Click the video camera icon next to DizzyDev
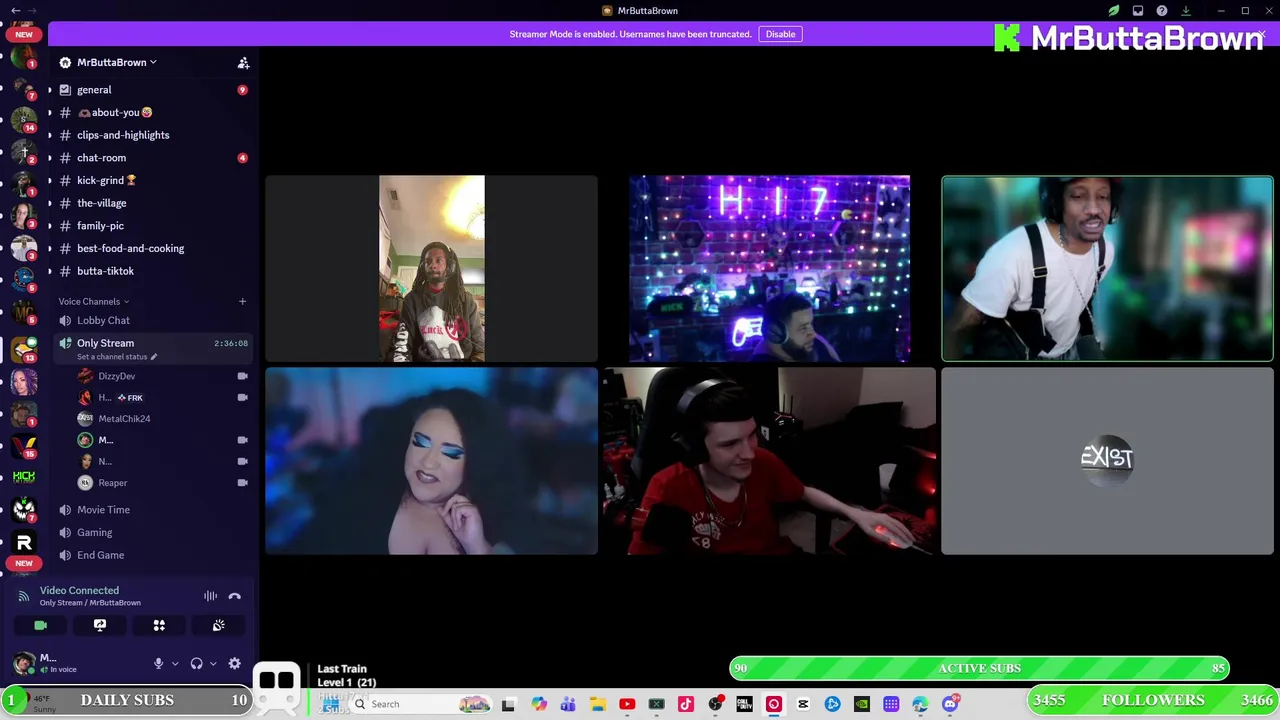This screenshot has height=720, width=1280. (242, 376)
